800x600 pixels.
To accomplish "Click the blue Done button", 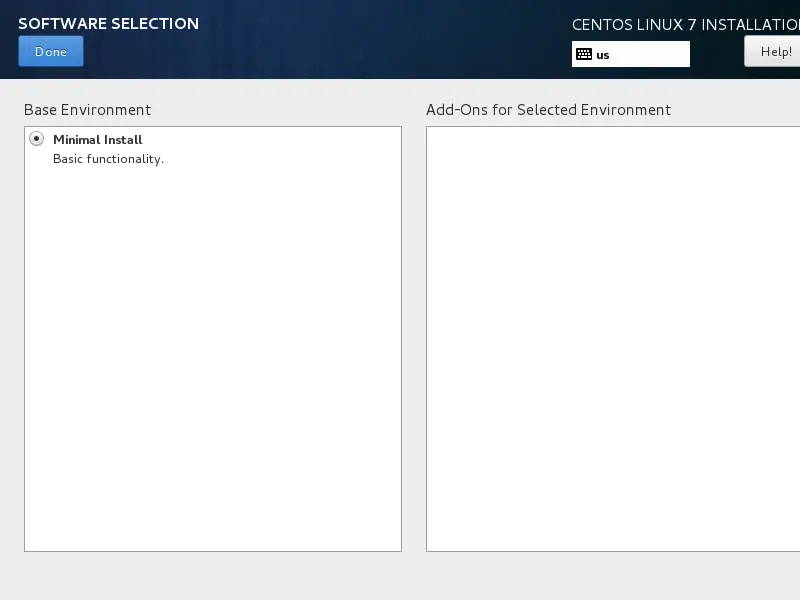I will click(x=51, y=51).
